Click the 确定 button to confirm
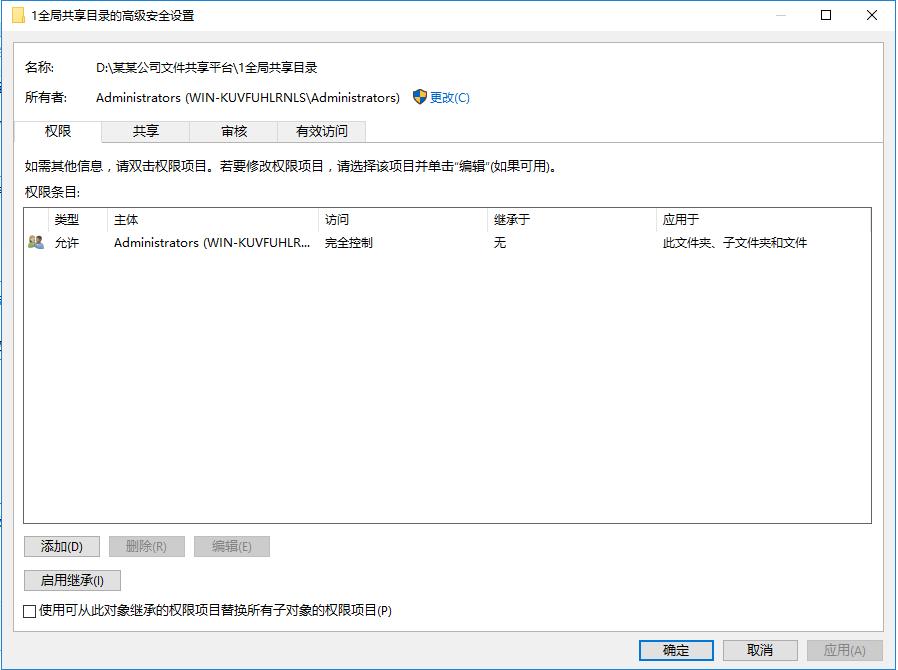The image size is (898, 670). point(676,650)
